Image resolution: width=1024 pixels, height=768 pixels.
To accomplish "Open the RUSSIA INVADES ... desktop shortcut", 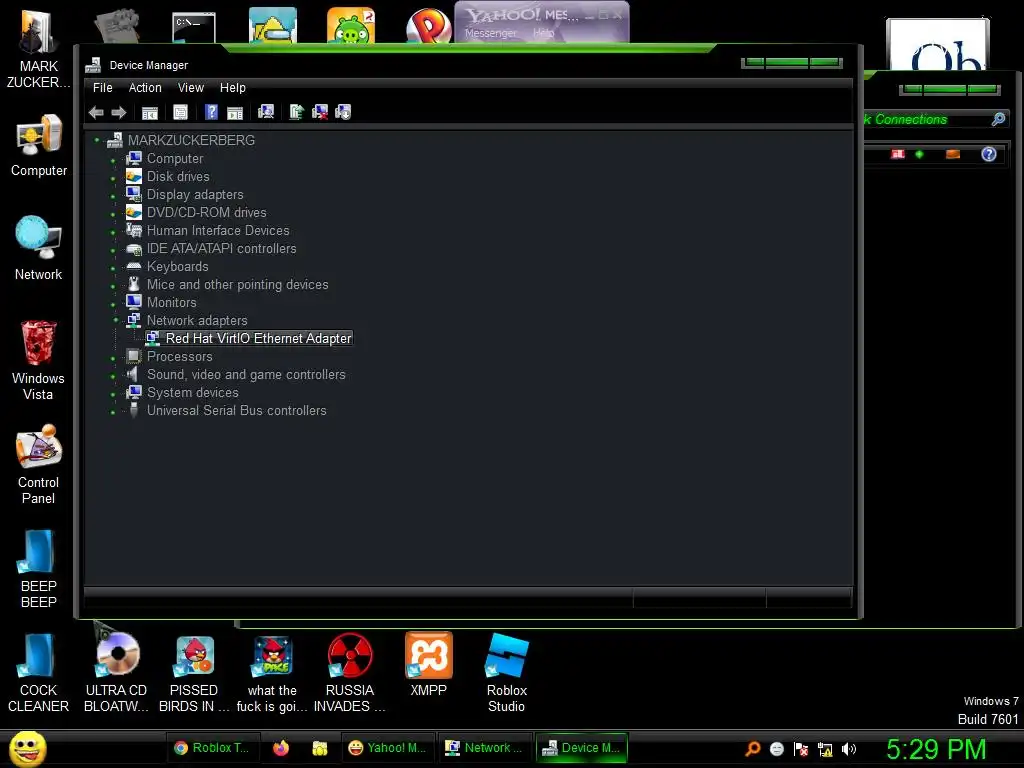I will [349, 671].
